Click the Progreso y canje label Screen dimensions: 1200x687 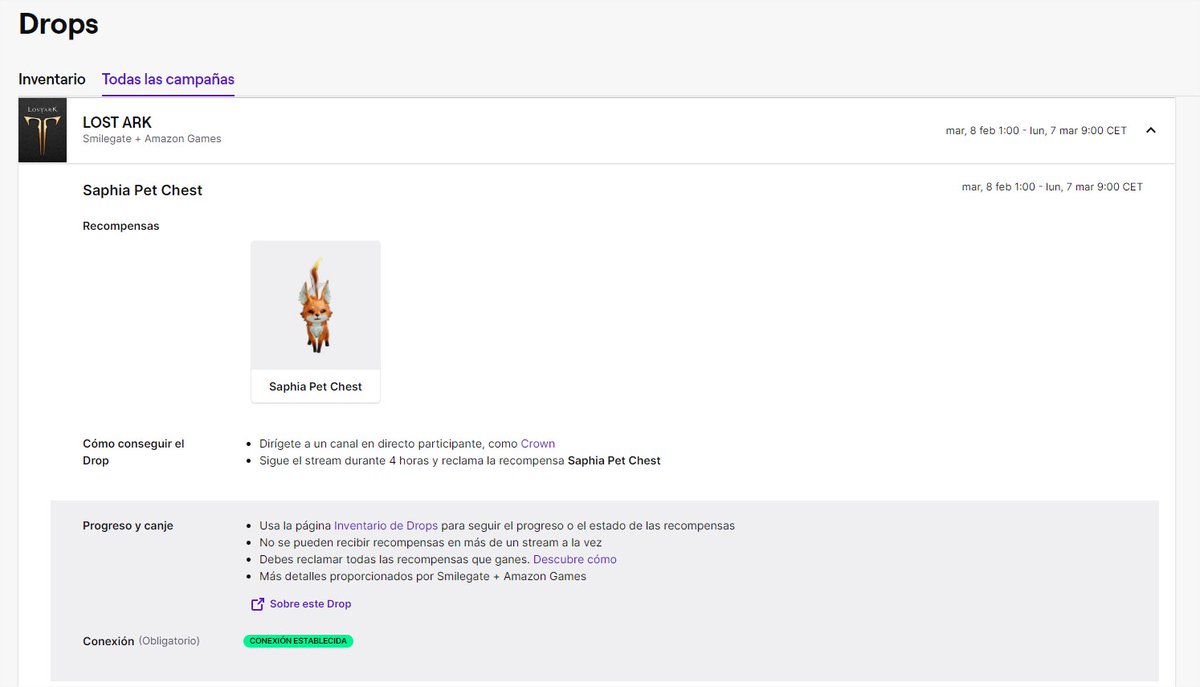click(x=128, y=526)
